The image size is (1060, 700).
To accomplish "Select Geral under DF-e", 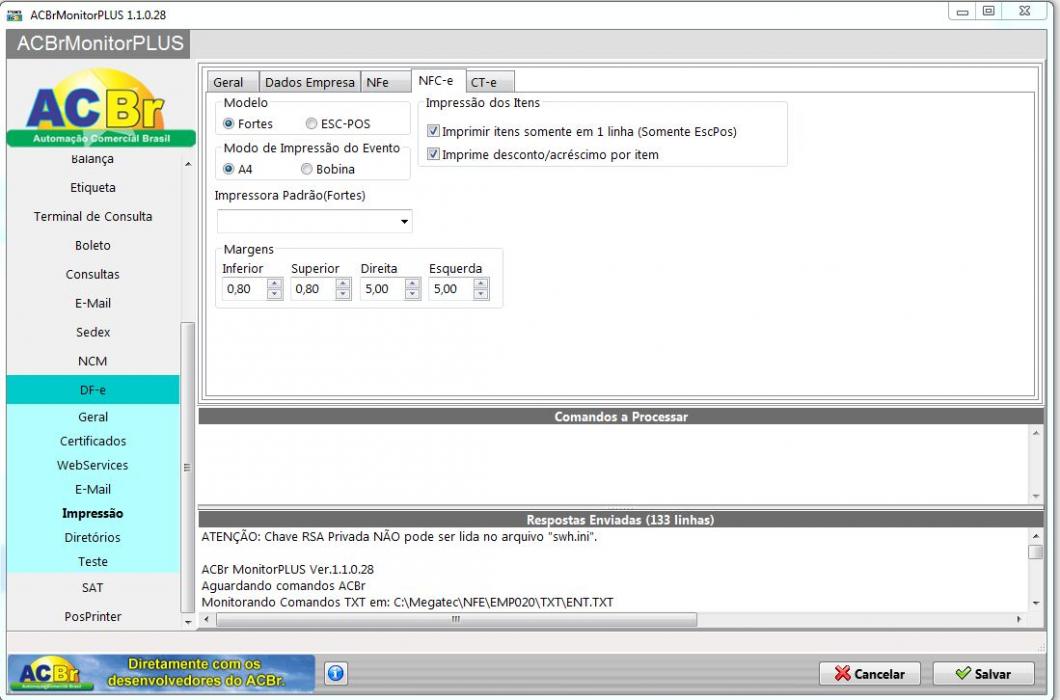I will pos(93,417).
